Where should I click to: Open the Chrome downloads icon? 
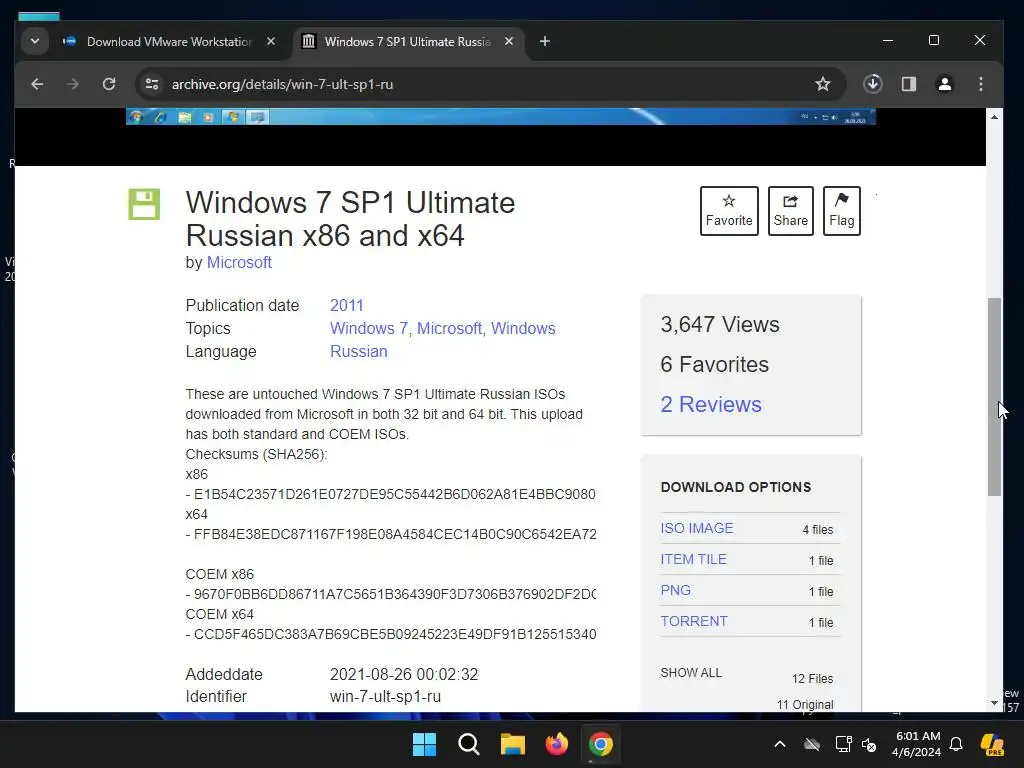[x=872, y=84]
